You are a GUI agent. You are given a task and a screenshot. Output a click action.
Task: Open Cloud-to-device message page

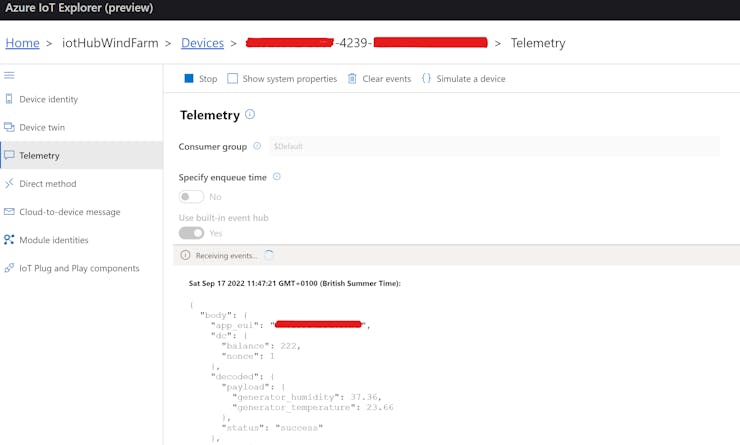pyautogui.click(x=82, y=212)
